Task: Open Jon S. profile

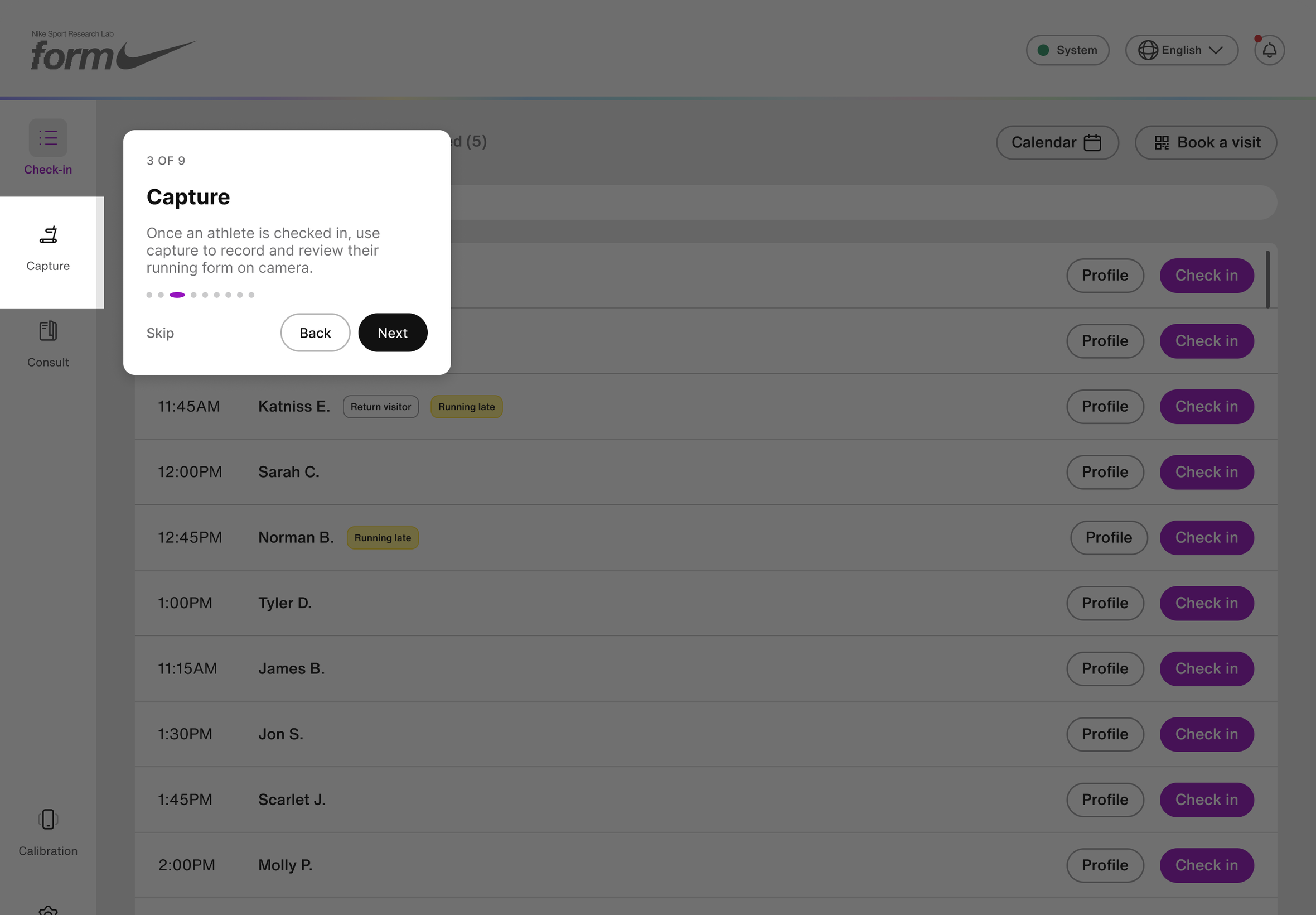Action: pos(1105,734)
